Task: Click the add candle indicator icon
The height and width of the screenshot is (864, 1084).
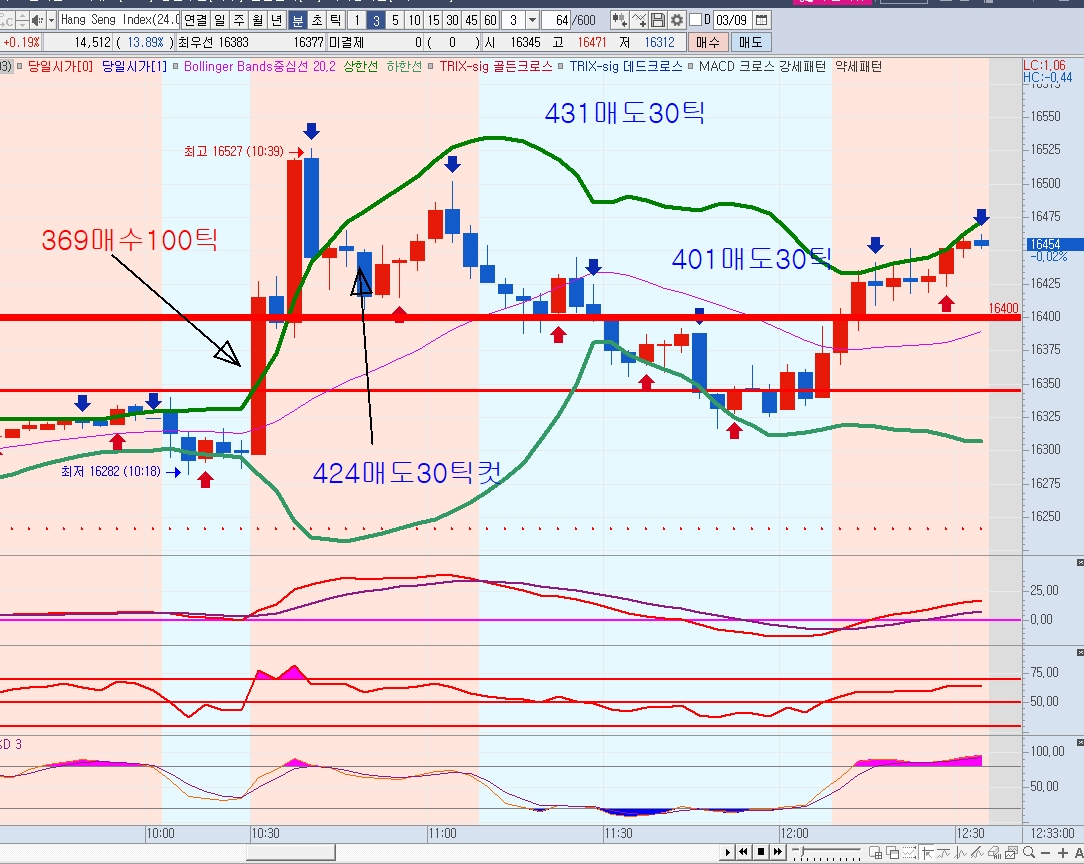Action: [x=619, y=20]
